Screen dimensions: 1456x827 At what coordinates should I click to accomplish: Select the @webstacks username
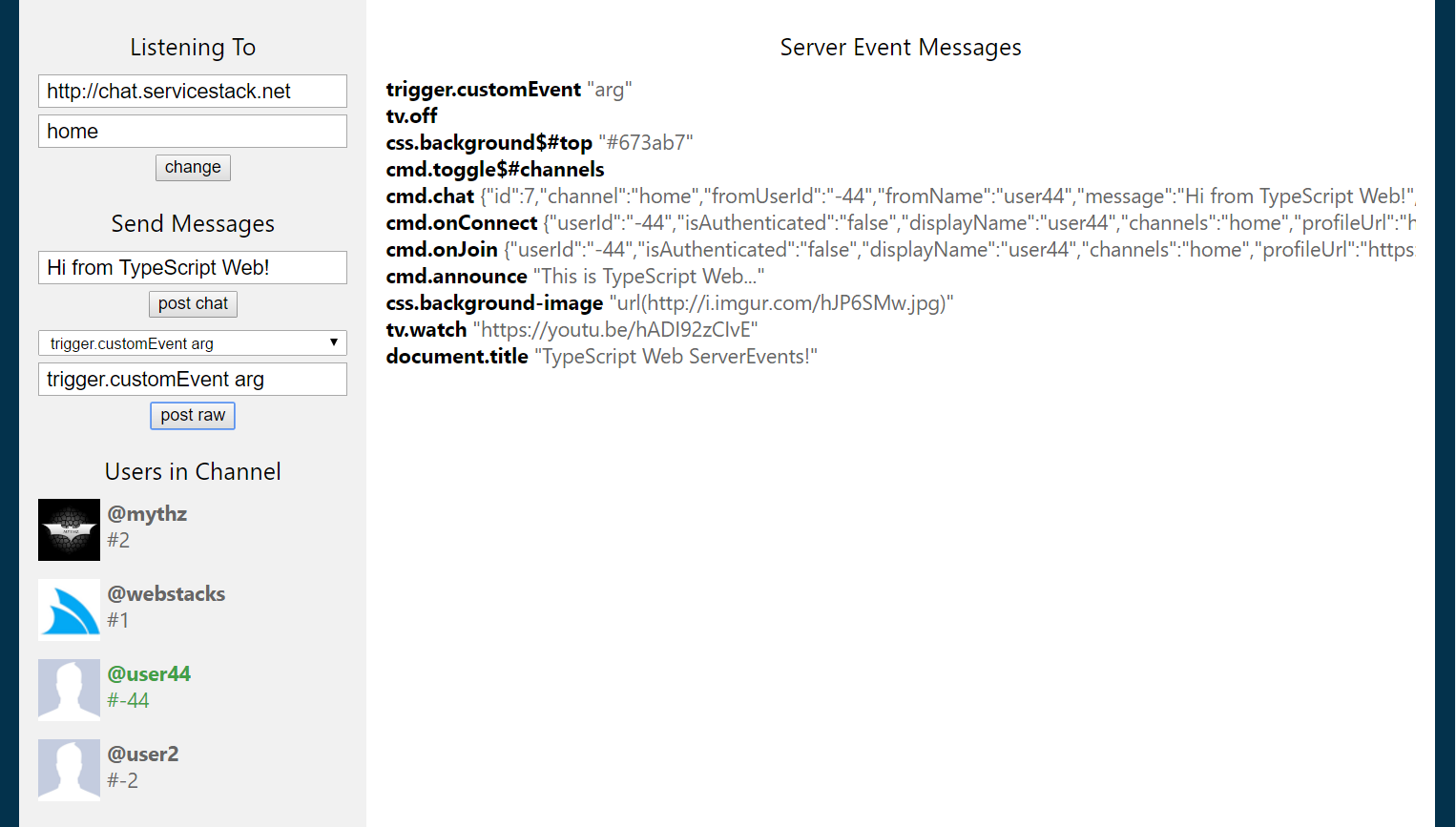point(166,594)
